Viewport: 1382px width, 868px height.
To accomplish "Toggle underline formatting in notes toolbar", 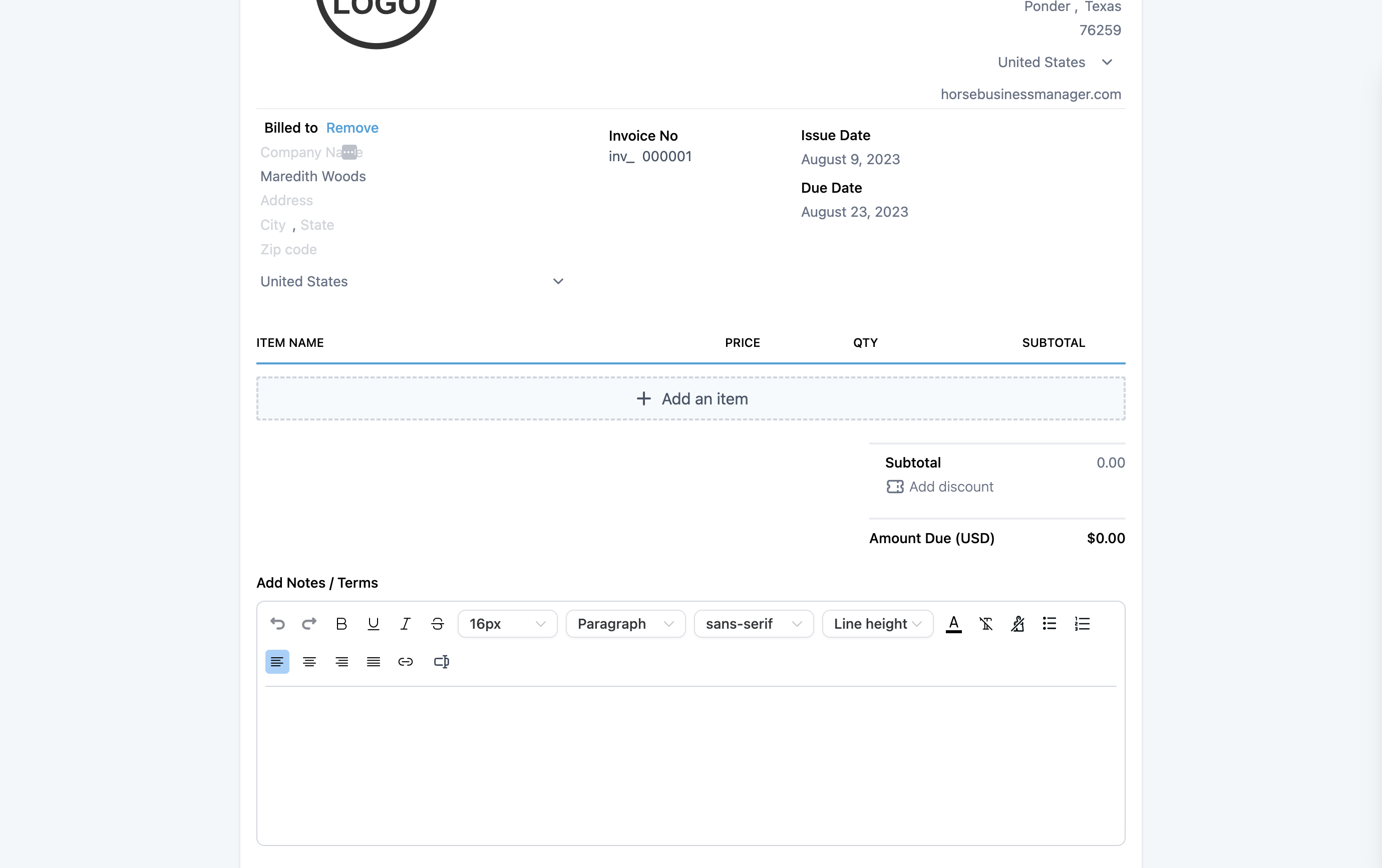I will coord(374,624).
